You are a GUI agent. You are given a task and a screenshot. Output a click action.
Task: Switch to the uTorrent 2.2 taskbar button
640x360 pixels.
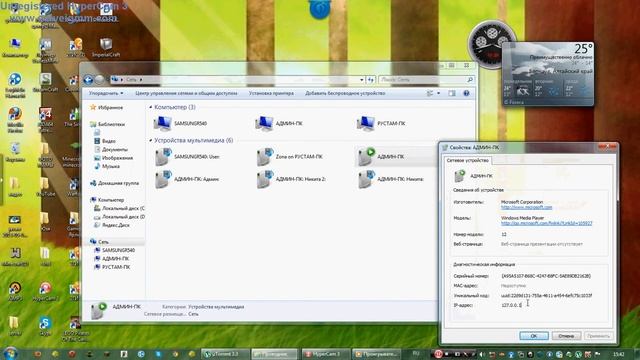(226, 354)
